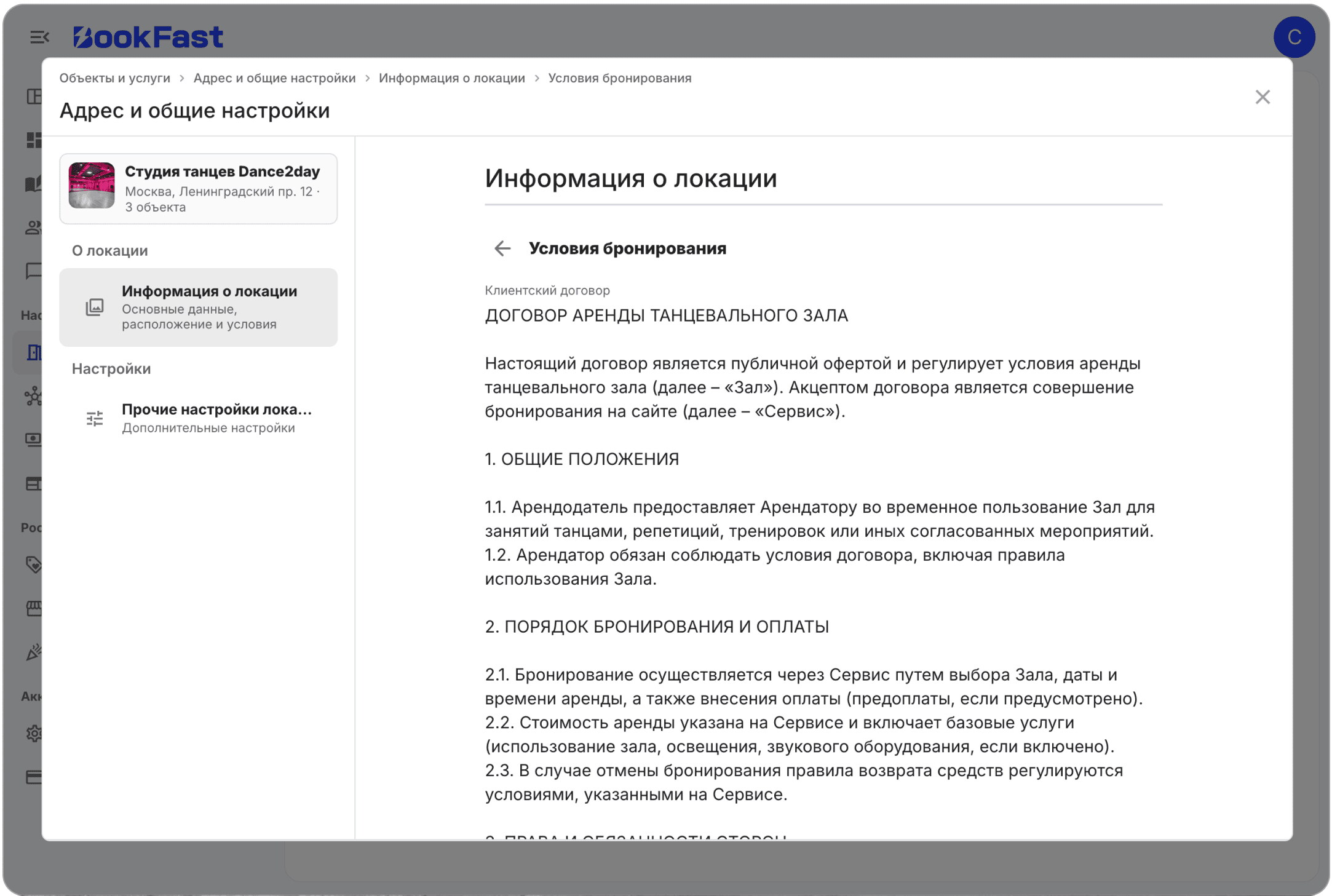The width and height of the screenshot is (1332, 896).
Task: Click the first breadcrumb chevron separator after Объекты и услуги
Action: 182,78
